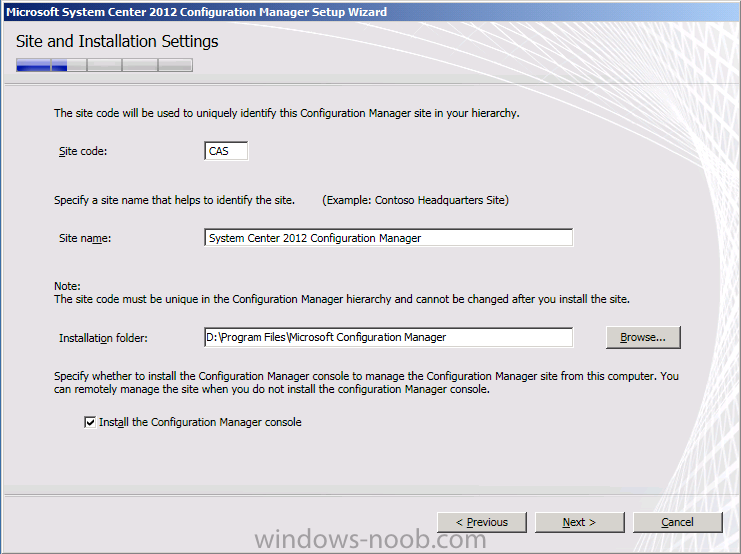Click the wizard window title bar

point(370,12)
